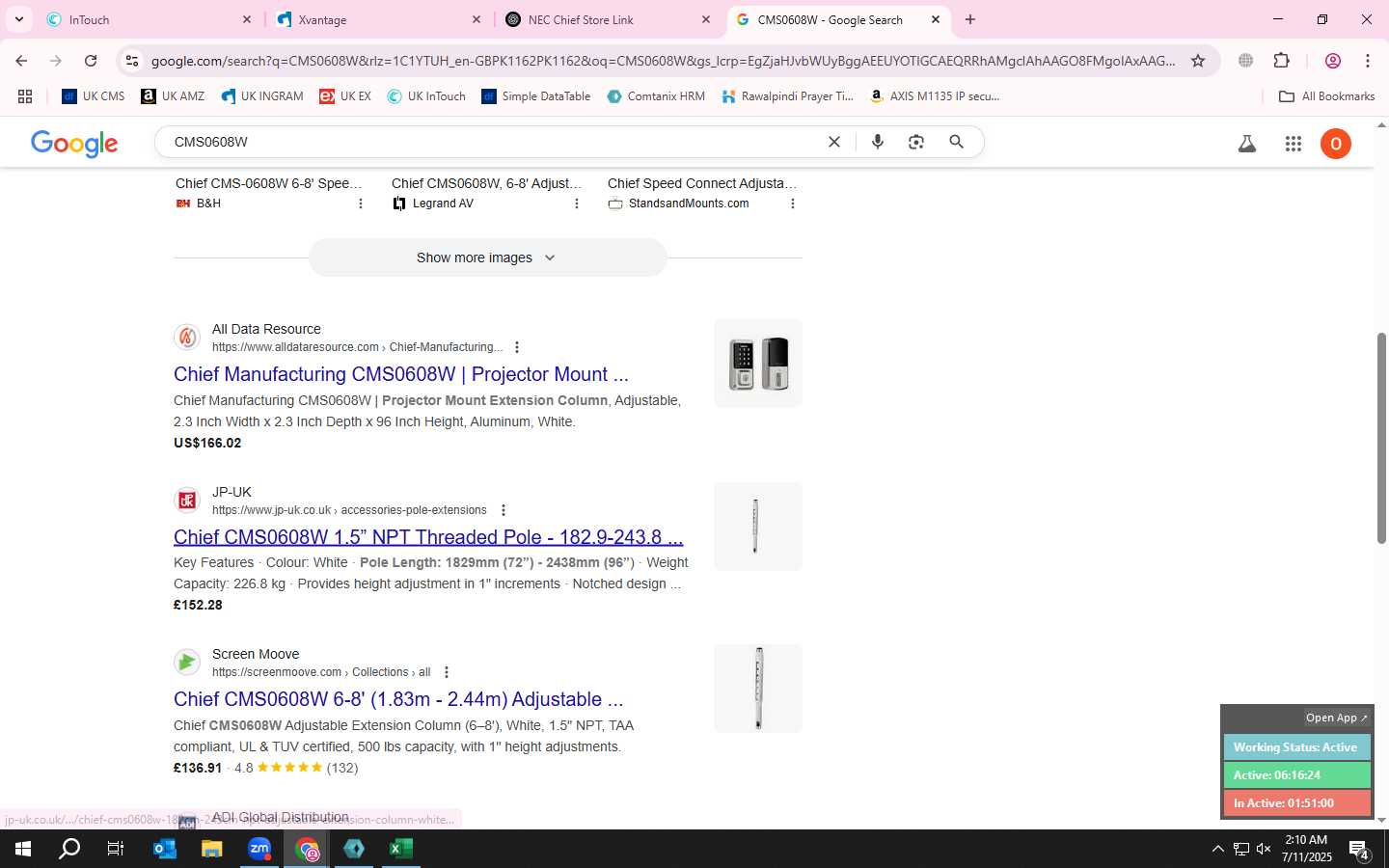Expand Show more images
This screenshot has height=868, width=1389.
pyautogui.click(x=487, y=258)
